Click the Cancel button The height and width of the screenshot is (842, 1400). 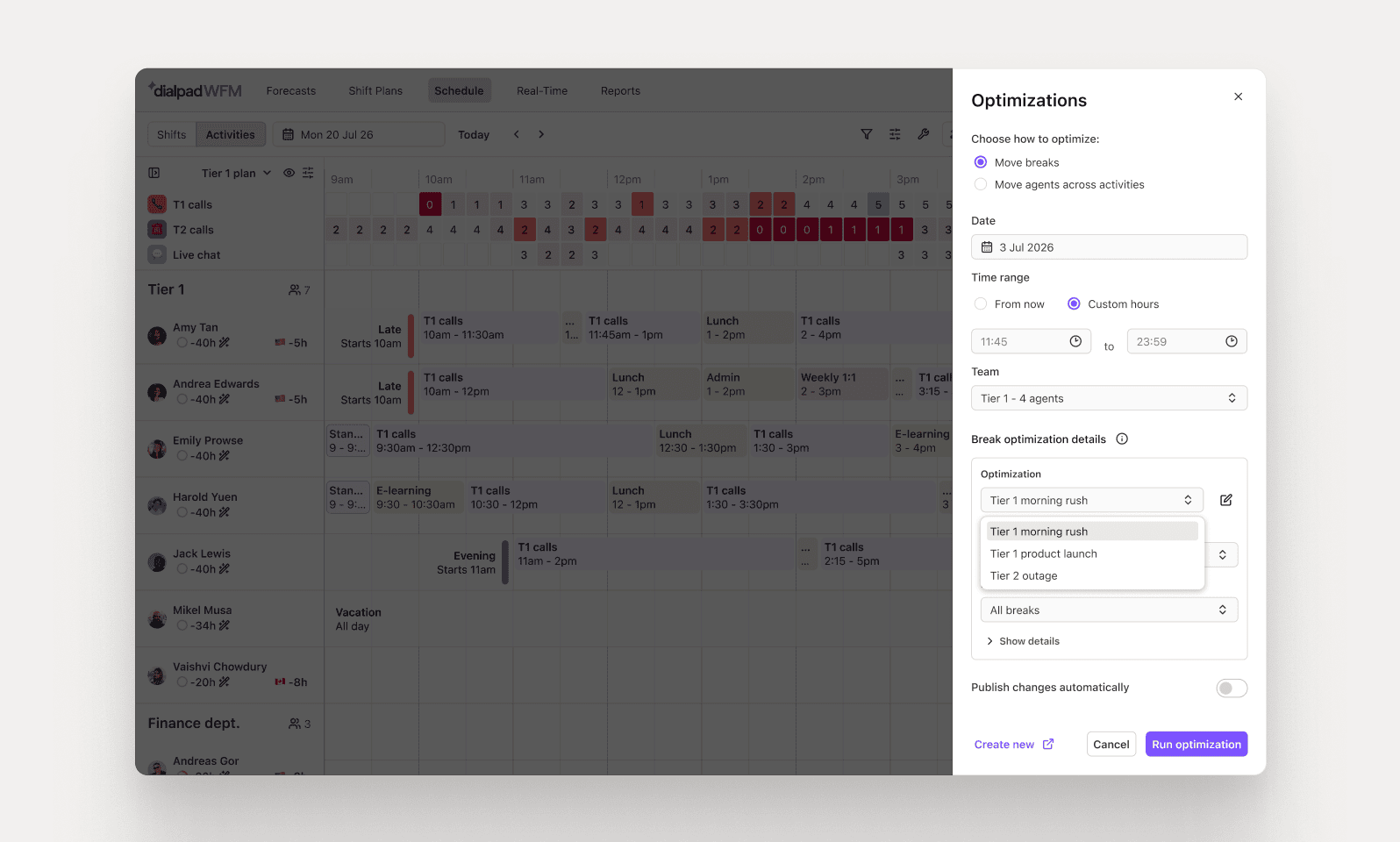(1111, 744)
